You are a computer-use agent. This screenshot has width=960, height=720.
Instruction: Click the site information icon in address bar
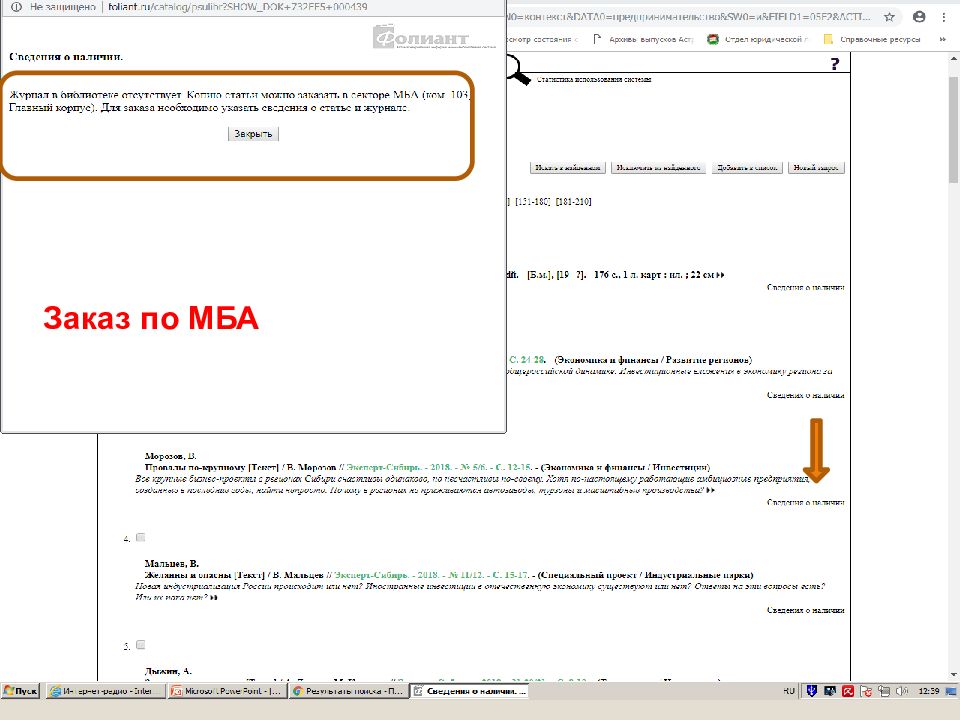click(15, 7)
